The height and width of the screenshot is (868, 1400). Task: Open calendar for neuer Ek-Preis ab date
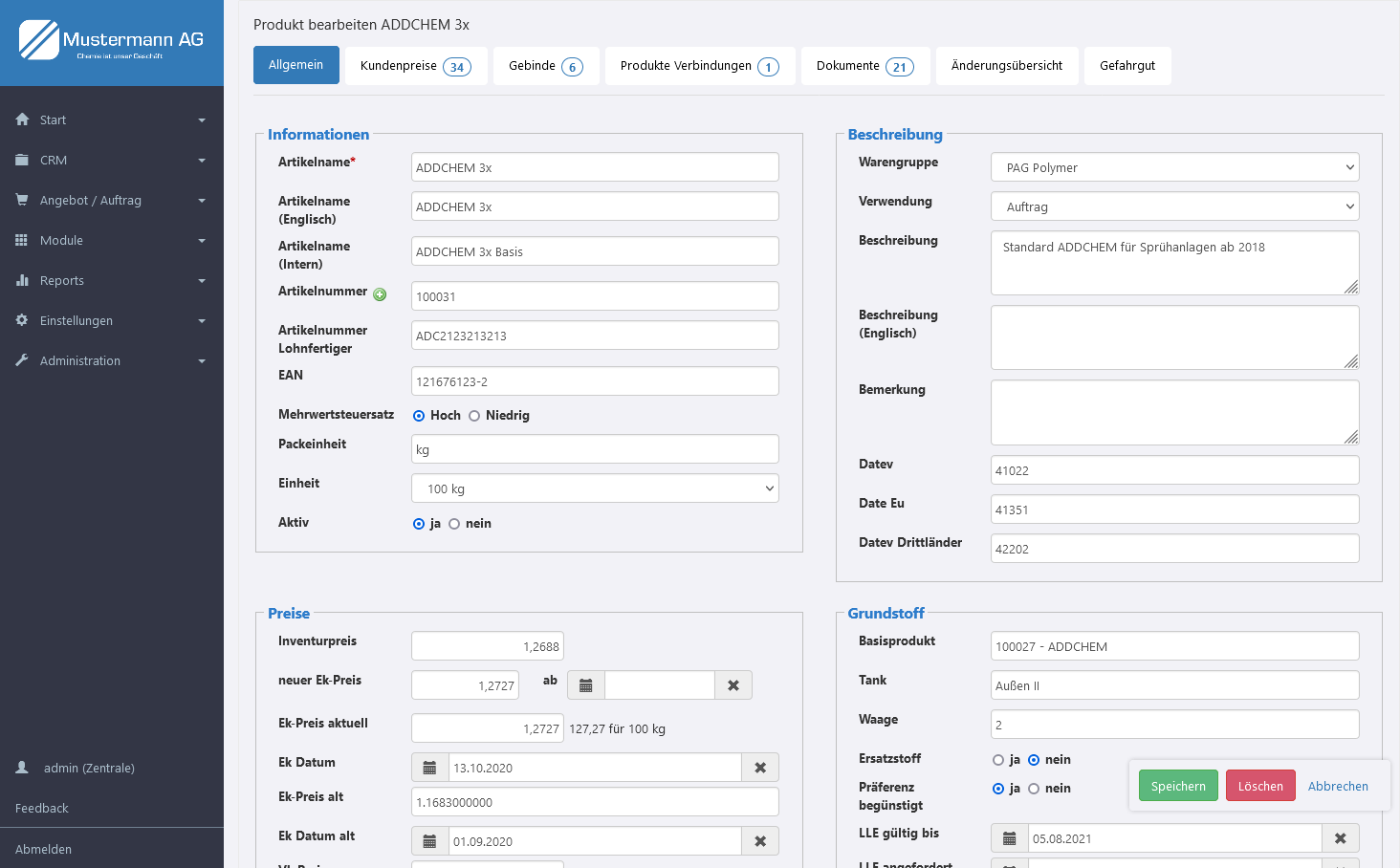[x=586, y=685]
